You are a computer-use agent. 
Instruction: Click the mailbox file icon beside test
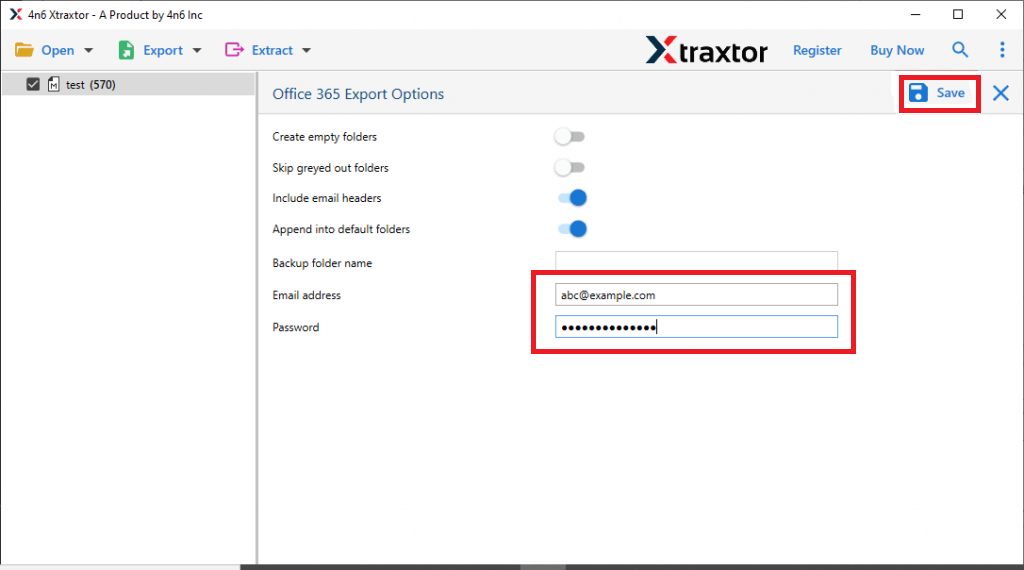[54, 84]
